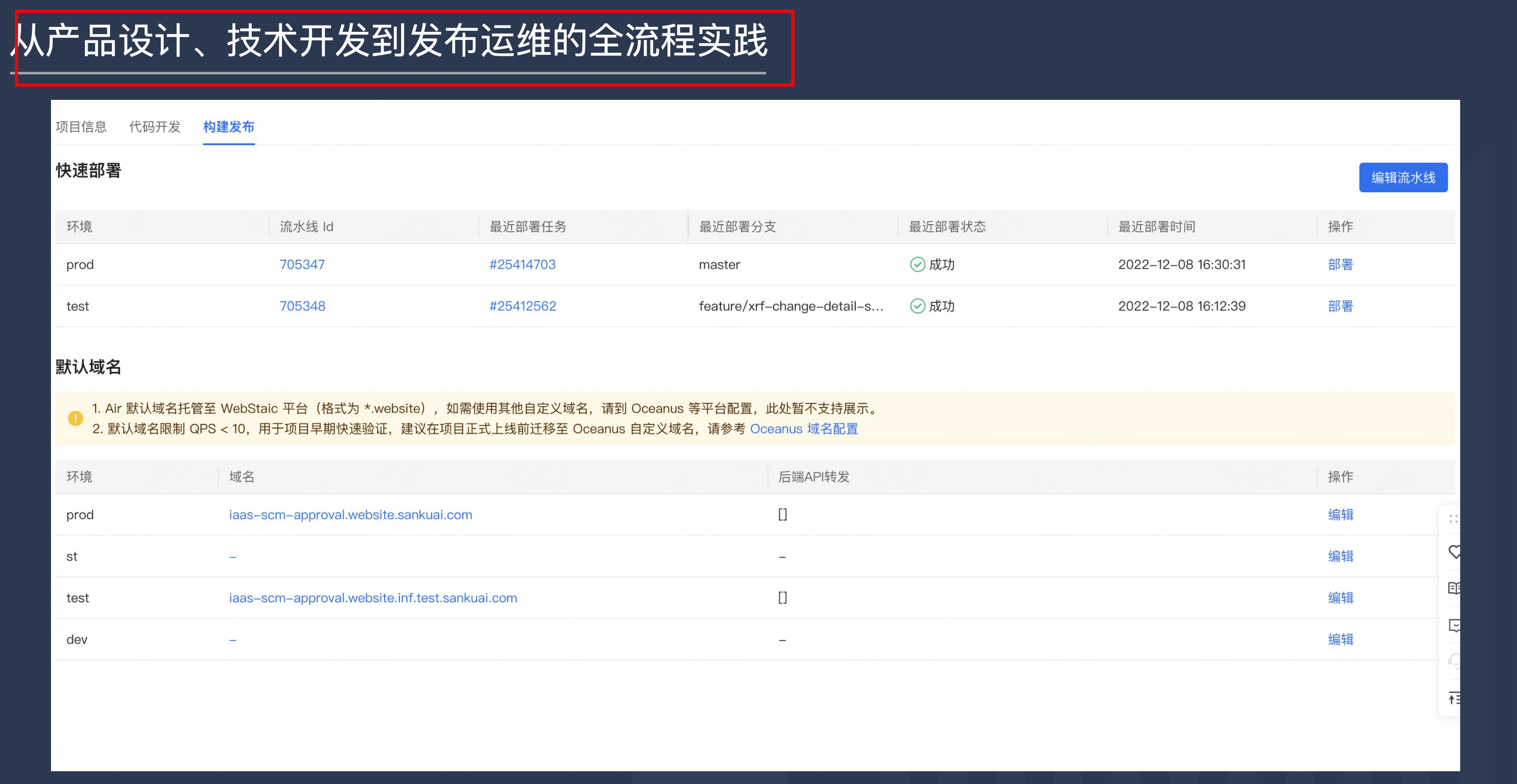Open the feedback message bubble icon
The height and width of the screenshot is (784, 1517).
pyautogui.click(x=1454, y=625)
